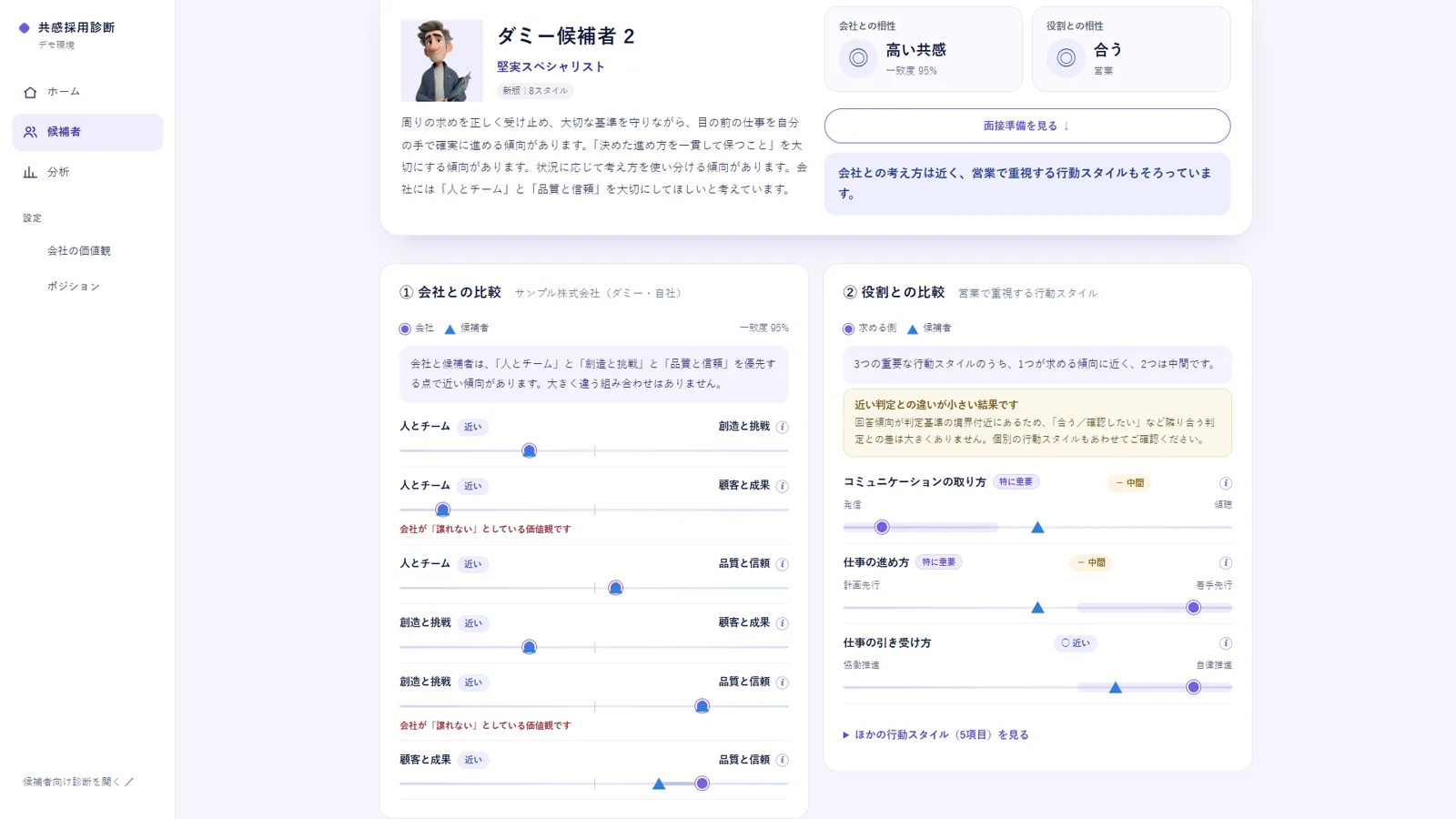Click the 新版｜8スタイル badge
The width and height of the screenshot is (1456, 819).
click(535, 90)
